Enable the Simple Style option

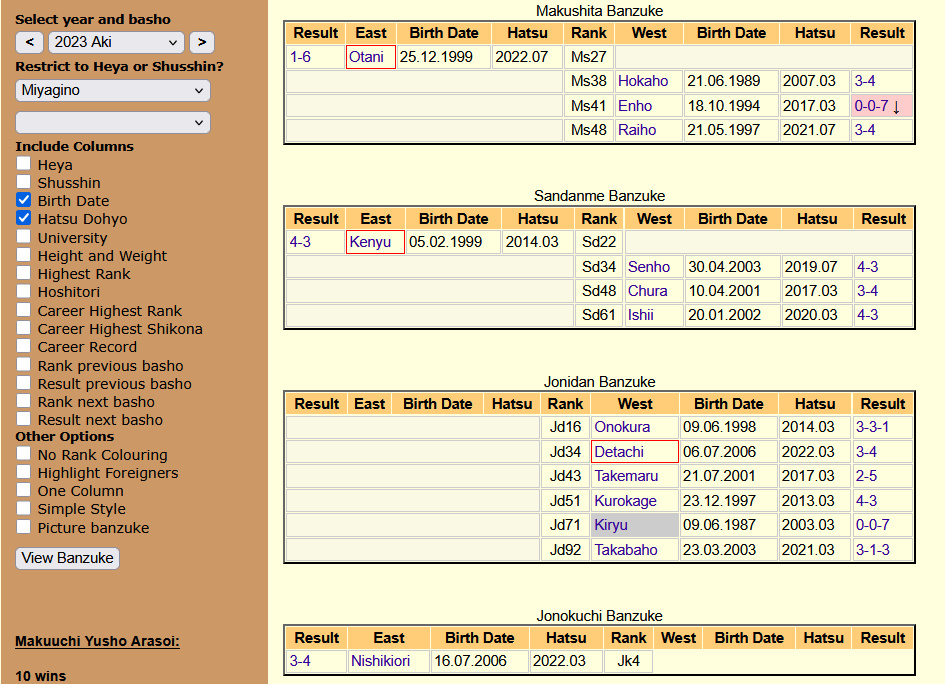[x=24, y=508]
